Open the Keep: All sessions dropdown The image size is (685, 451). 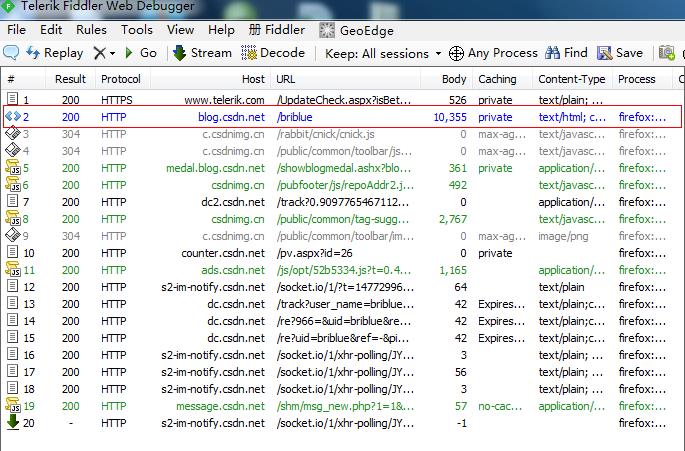coord(383,53)
